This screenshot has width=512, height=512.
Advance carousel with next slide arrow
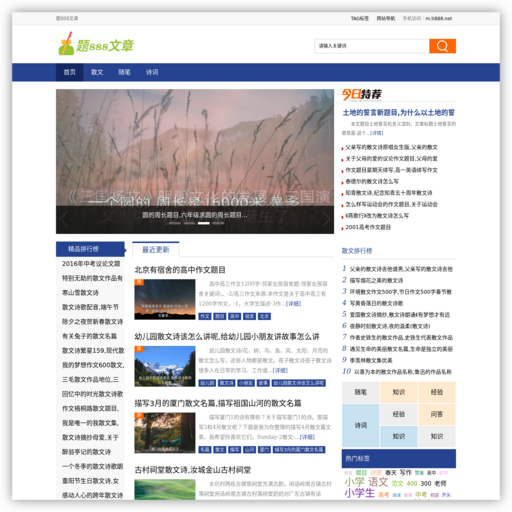point(326,219)
